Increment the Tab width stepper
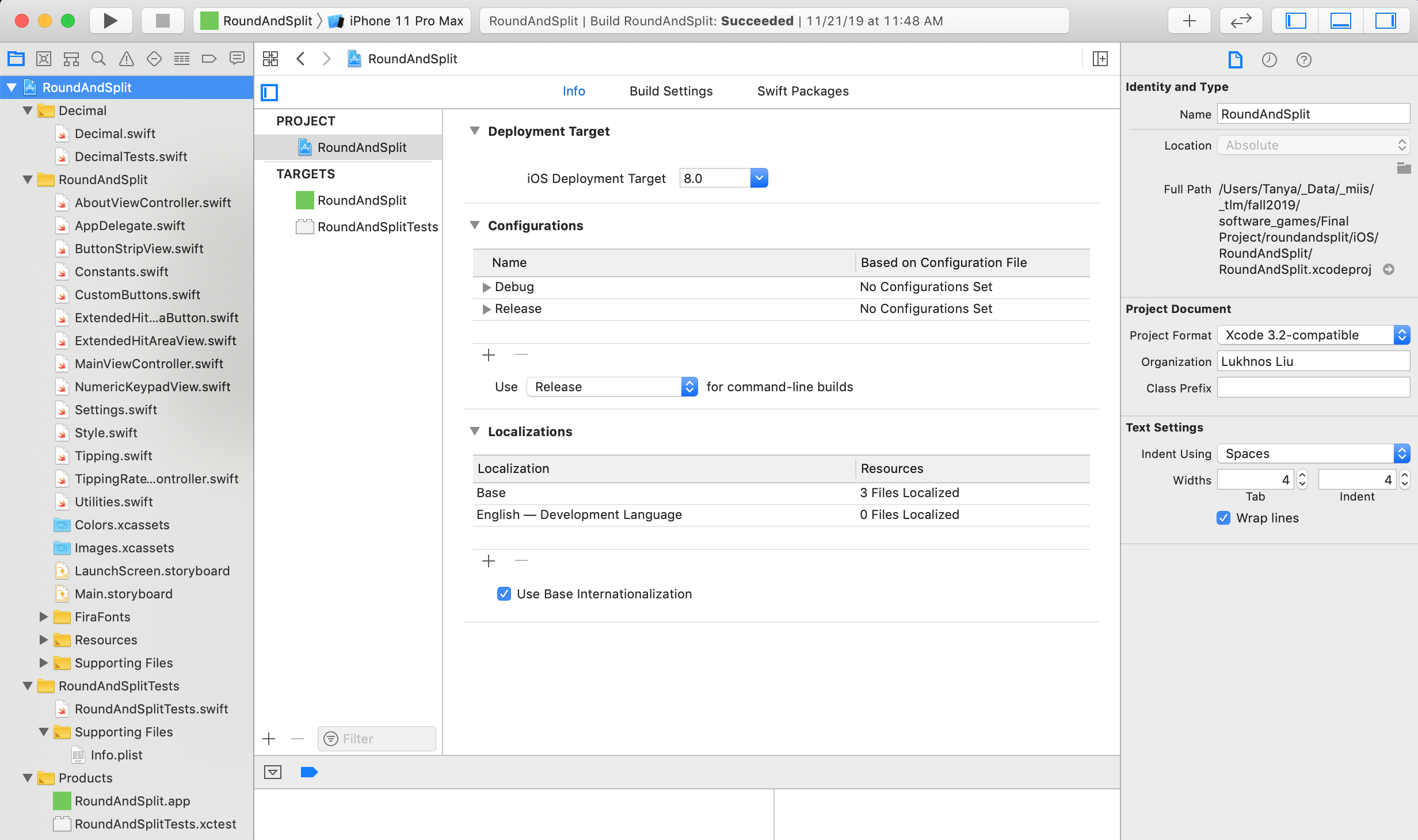 pos(1302,475)
